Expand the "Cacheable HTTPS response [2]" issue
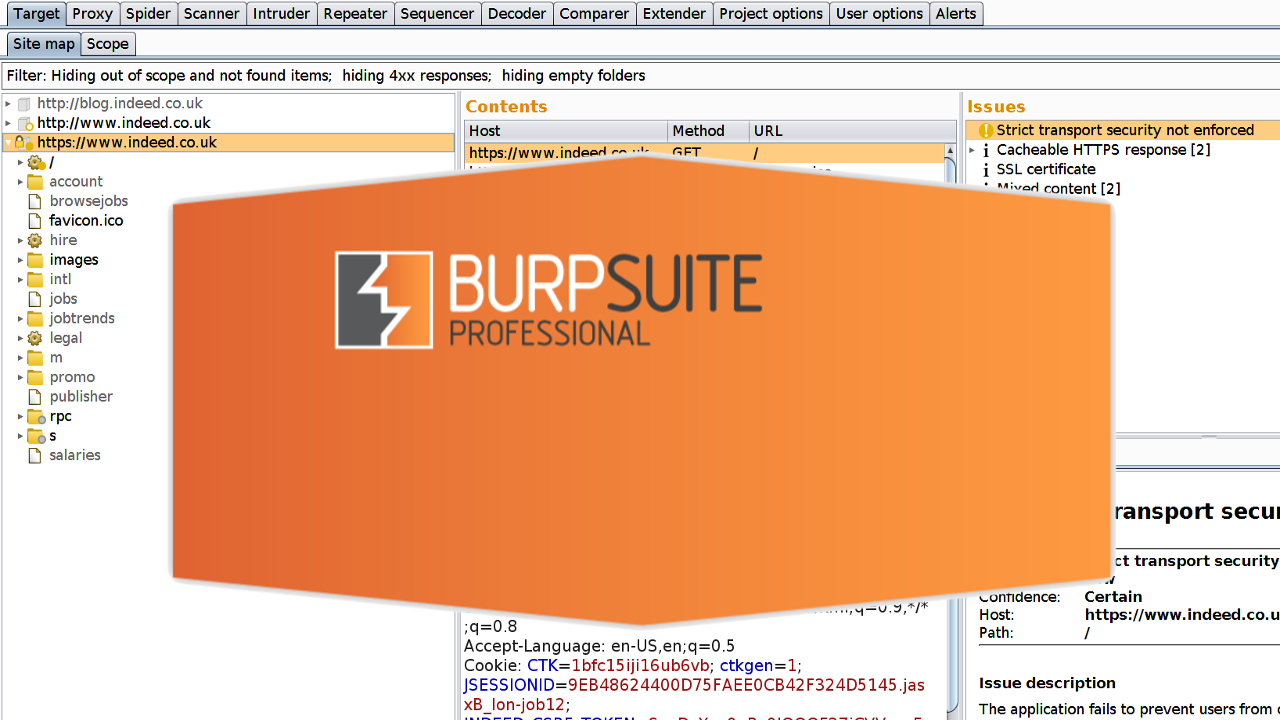 point(971,150)
